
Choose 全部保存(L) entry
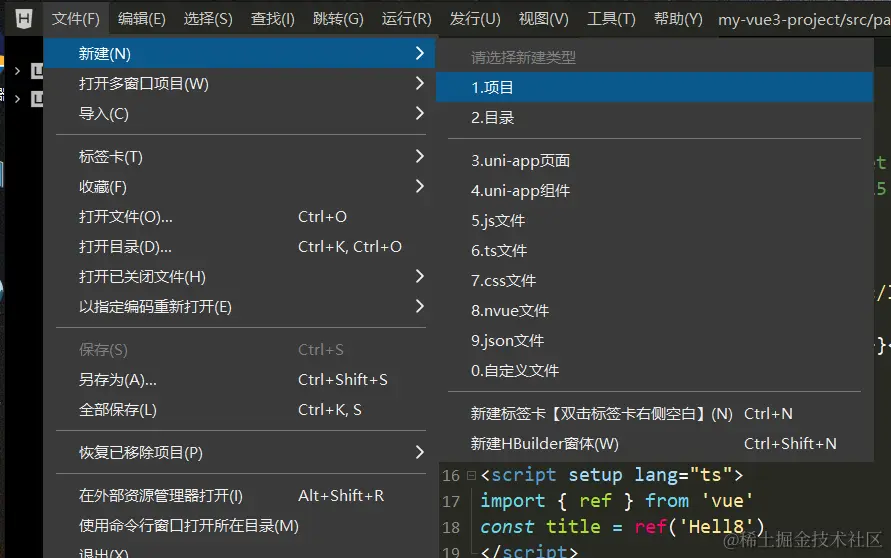239,410
